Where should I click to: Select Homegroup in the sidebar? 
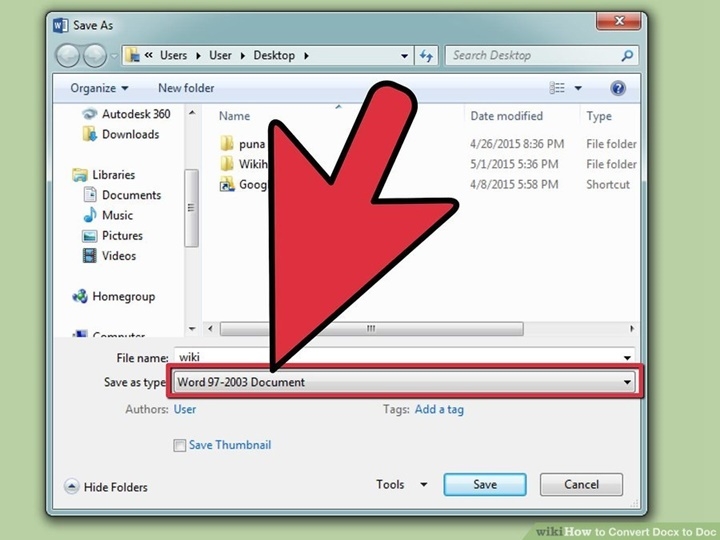pos(124,297)
